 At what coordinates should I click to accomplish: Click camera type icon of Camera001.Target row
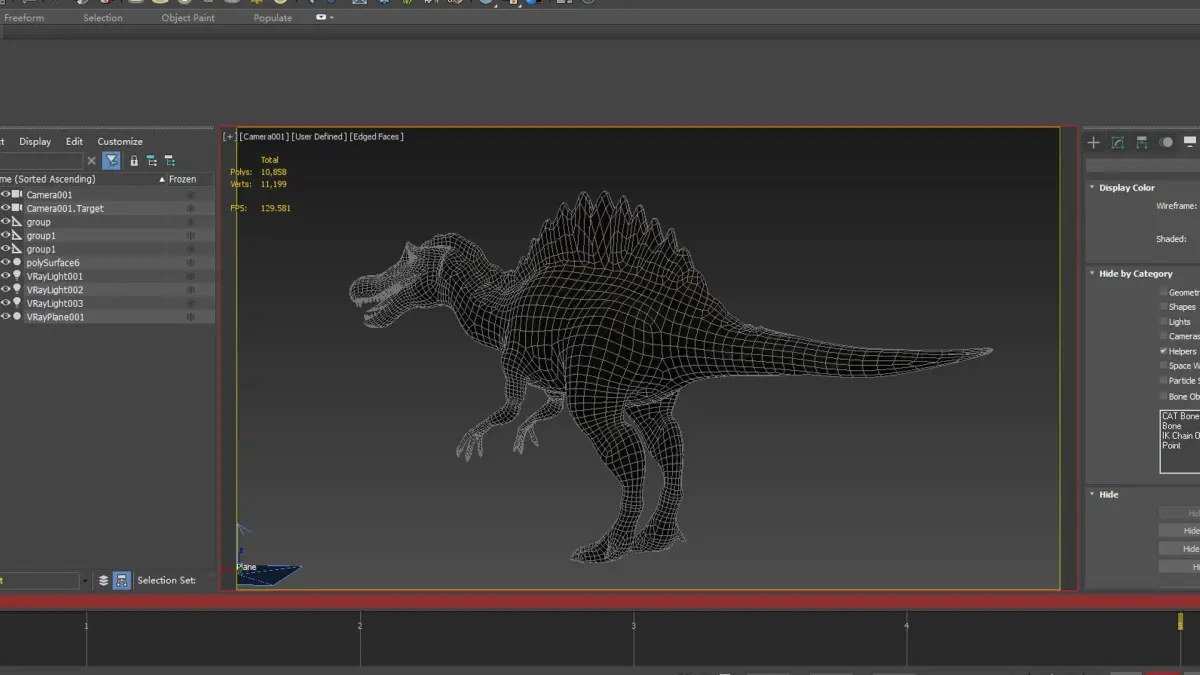click(x=17, y=208)
